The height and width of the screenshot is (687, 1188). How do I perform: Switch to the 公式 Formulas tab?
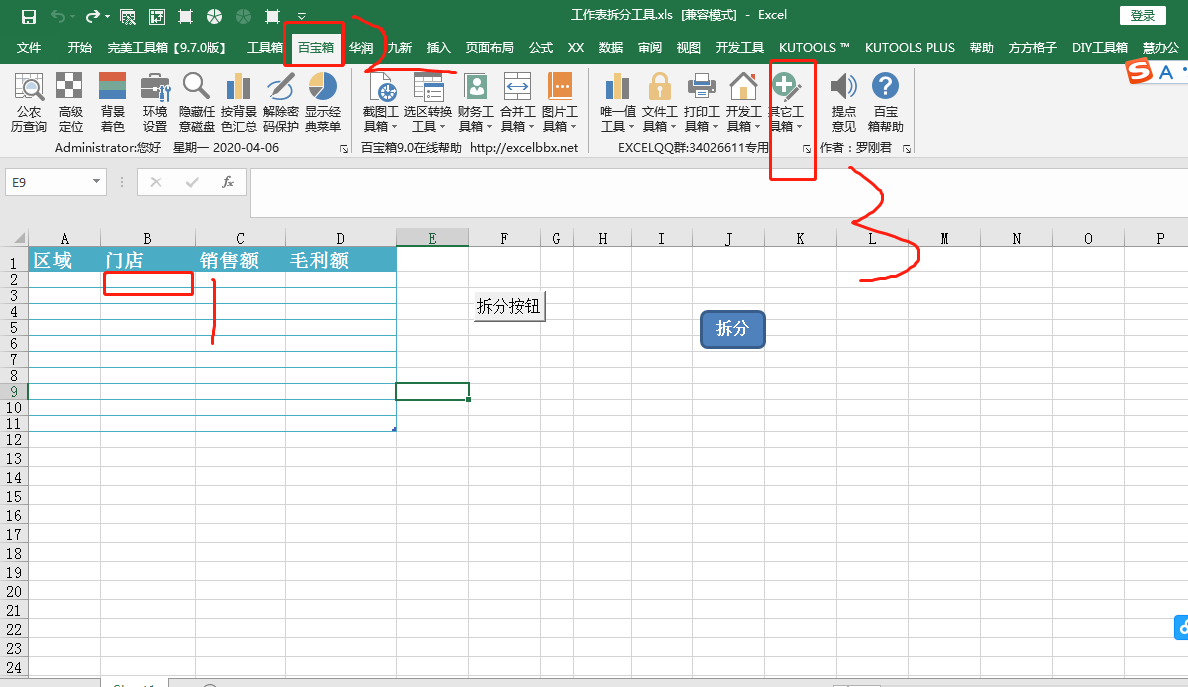pos(541,48)
